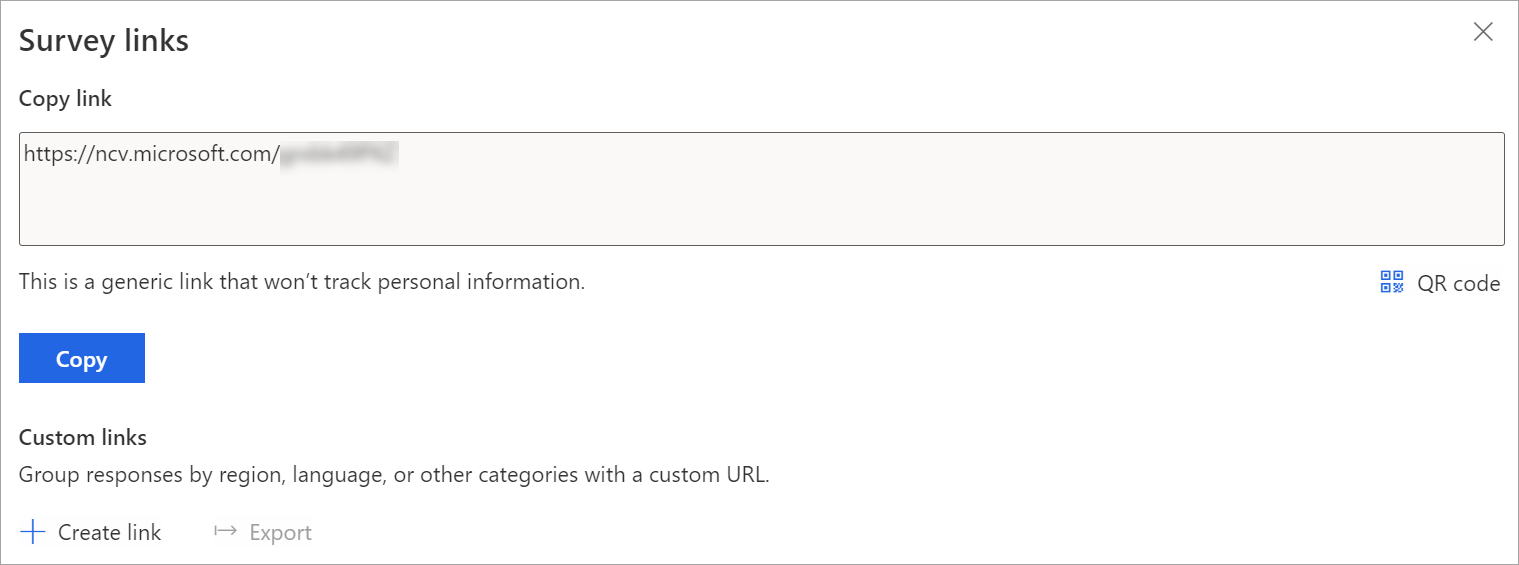Click the Copy link section heading
This screenshot has width=1519, height=565.
point(65,99)
